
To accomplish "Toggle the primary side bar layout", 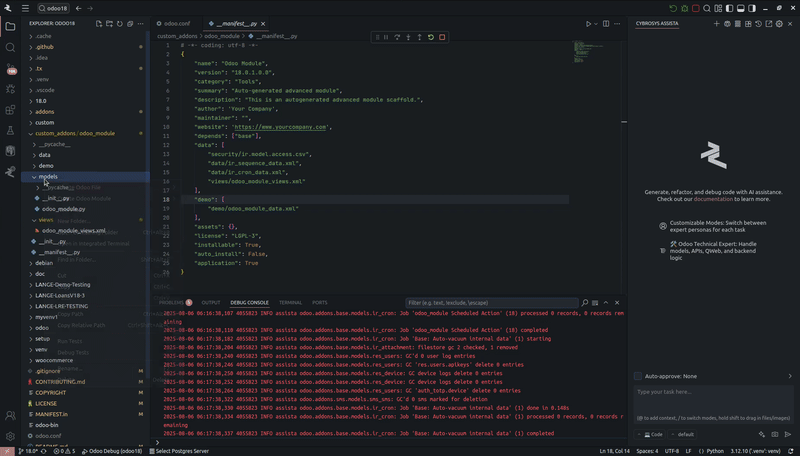I will coord(730,8).
